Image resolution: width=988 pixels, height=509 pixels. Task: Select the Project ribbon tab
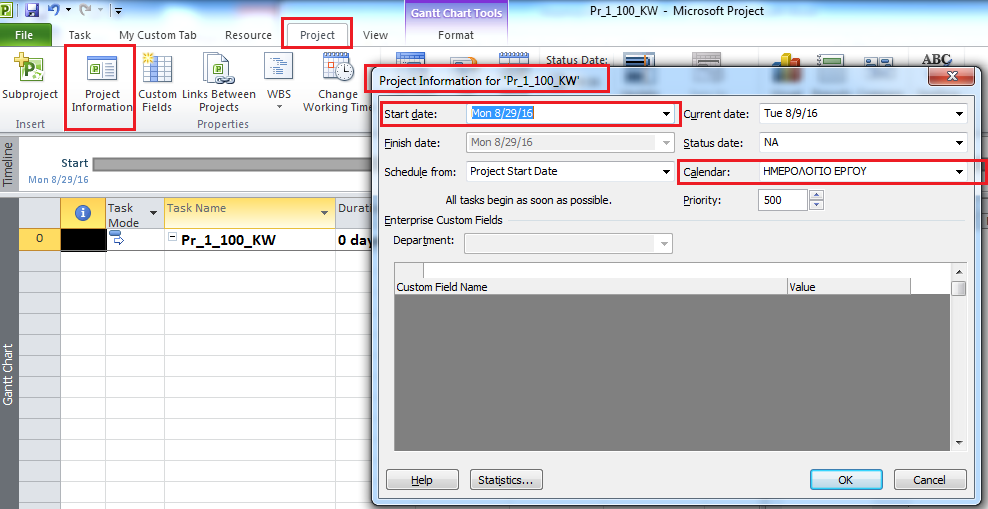(x=317, y=35)
